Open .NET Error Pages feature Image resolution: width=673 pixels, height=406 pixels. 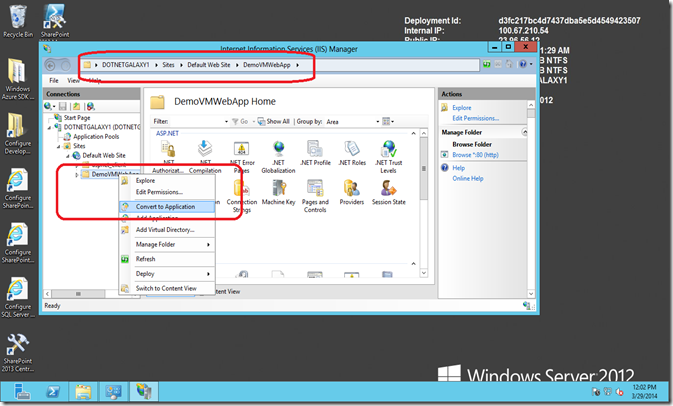tap(242, 157)
